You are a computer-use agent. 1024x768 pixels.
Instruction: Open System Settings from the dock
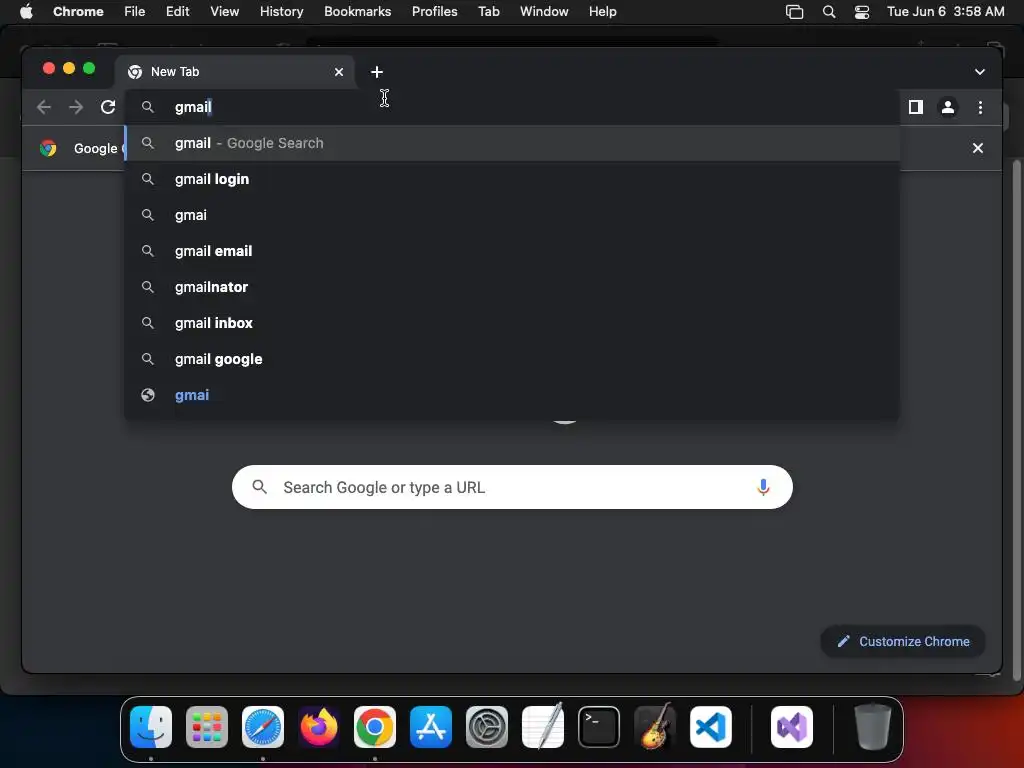(487, 727)
